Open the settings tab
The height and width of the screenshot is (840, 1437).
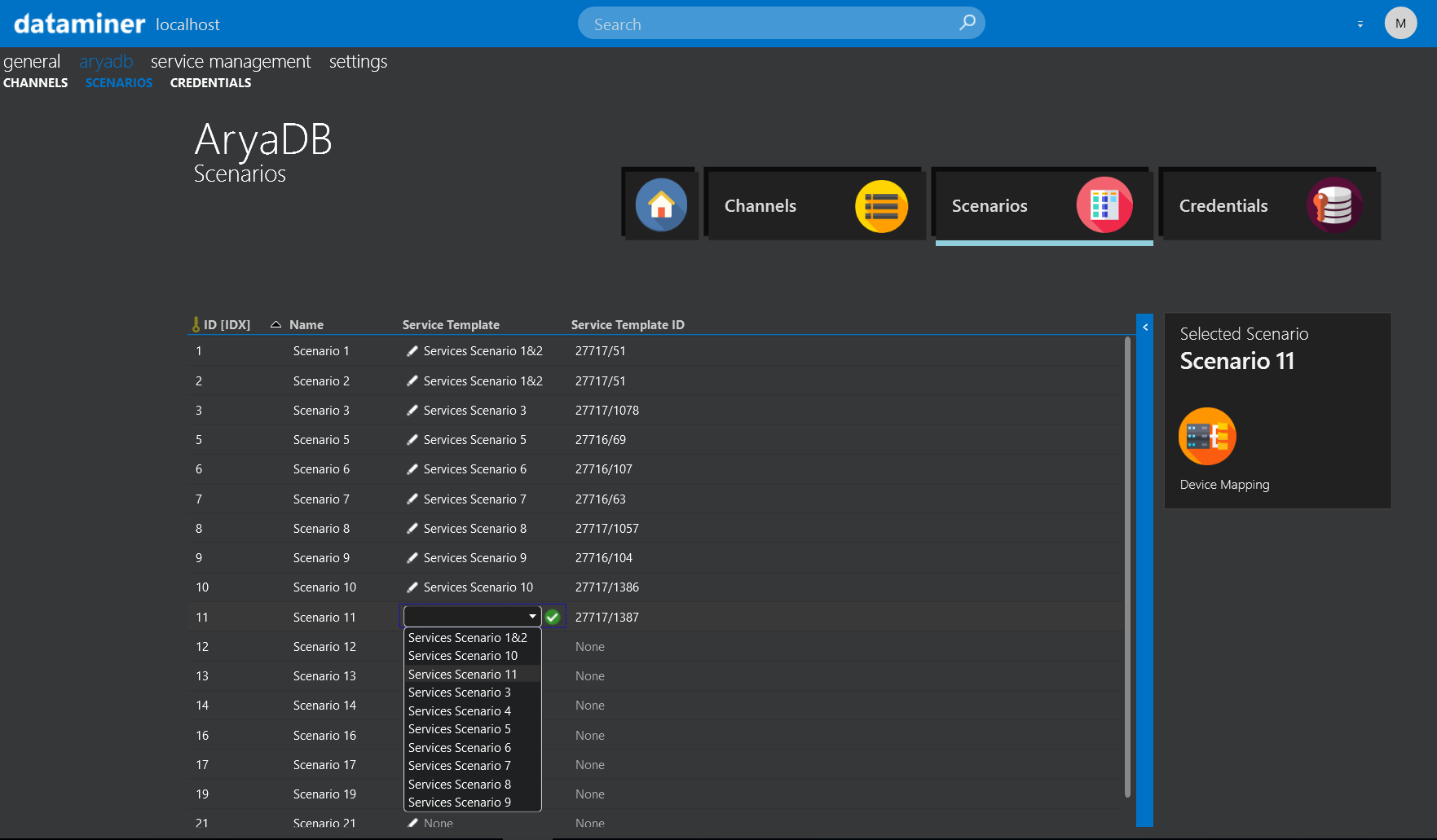pyautogui.click(x=358, y=62)
